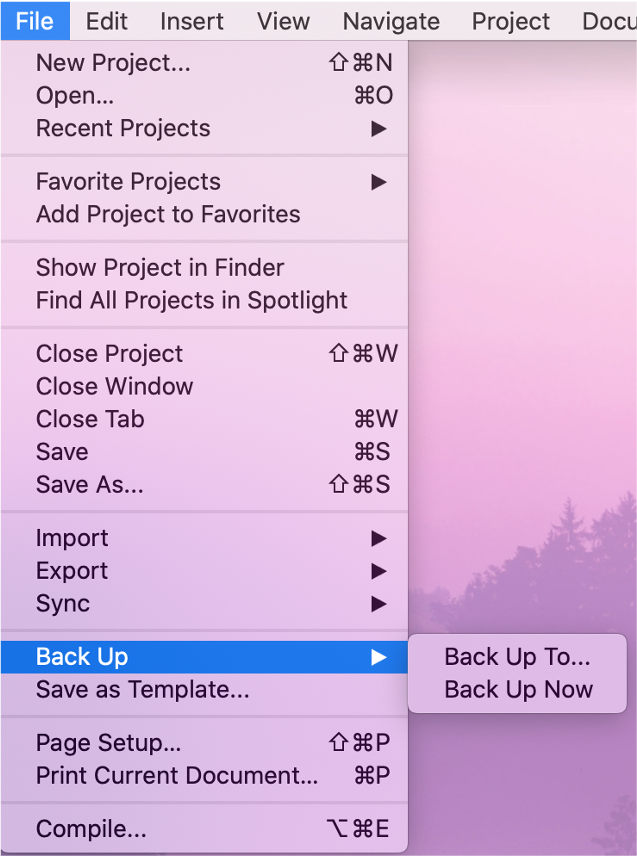Open the Navigate menu in menu bar

[391, 21]
